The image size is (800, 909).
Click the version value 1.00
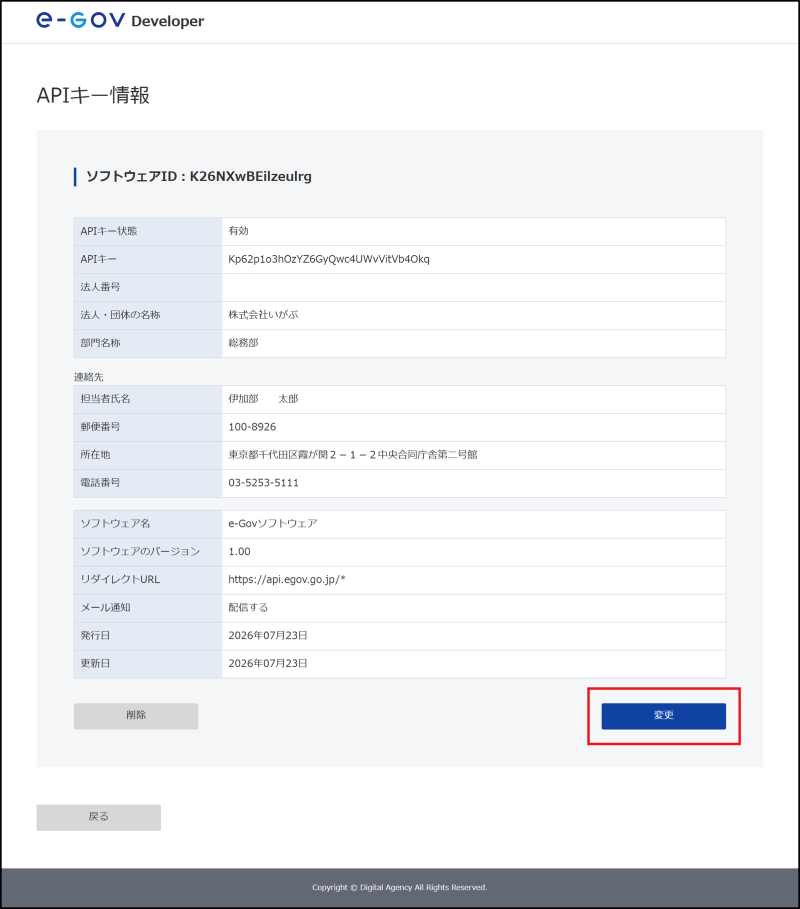[x=239, y=551]
